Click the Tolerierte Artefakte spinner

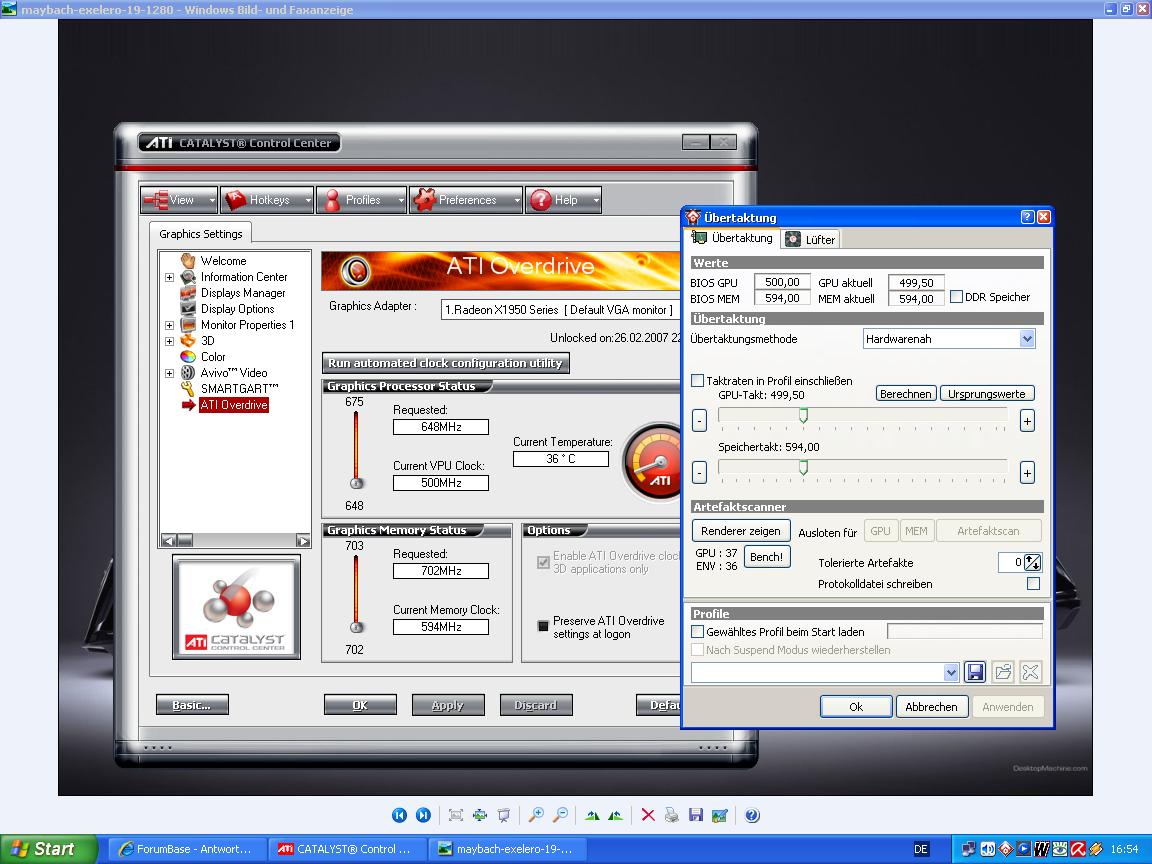pos(1032,563)
